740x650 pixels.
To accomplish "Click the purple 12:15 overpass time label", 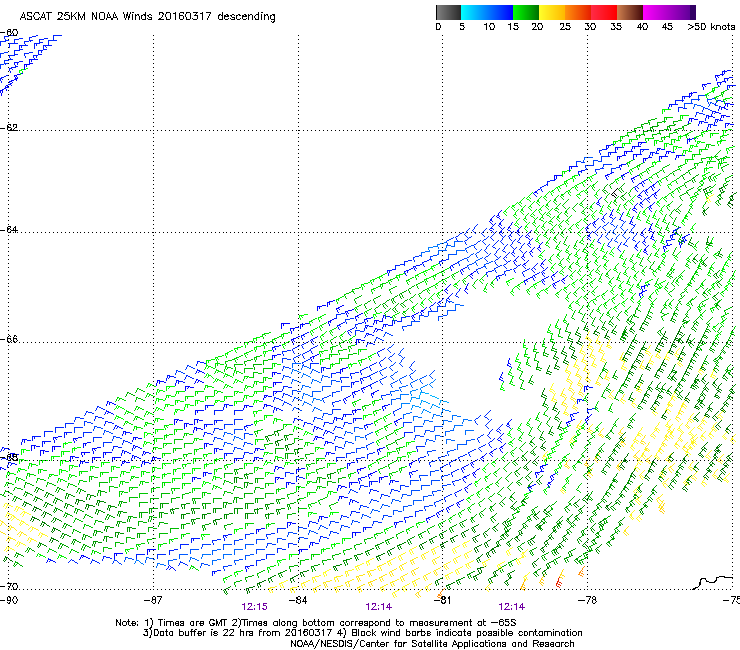I will coord(254,607).
